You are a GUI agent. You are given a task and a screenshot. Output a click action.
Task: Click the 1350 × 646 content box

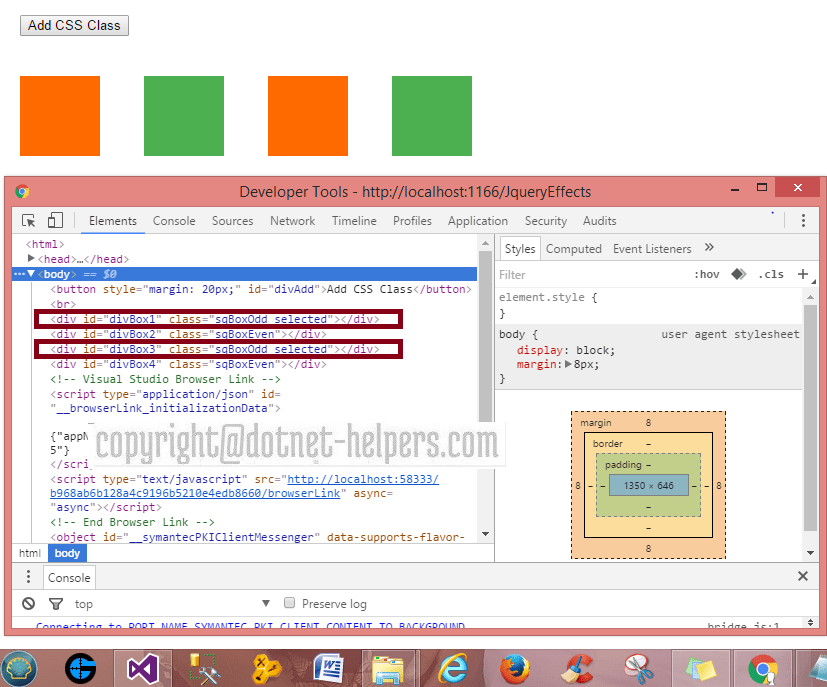click(649, 485)
